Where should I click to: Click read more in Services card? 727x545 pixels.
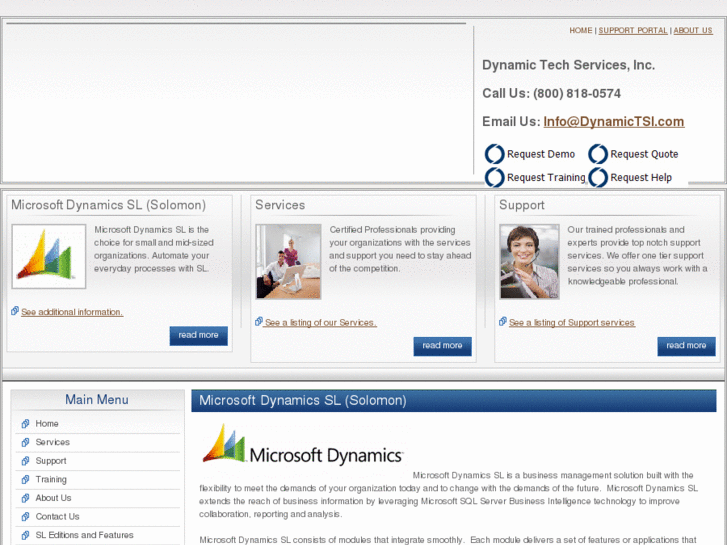pos(442,346)
